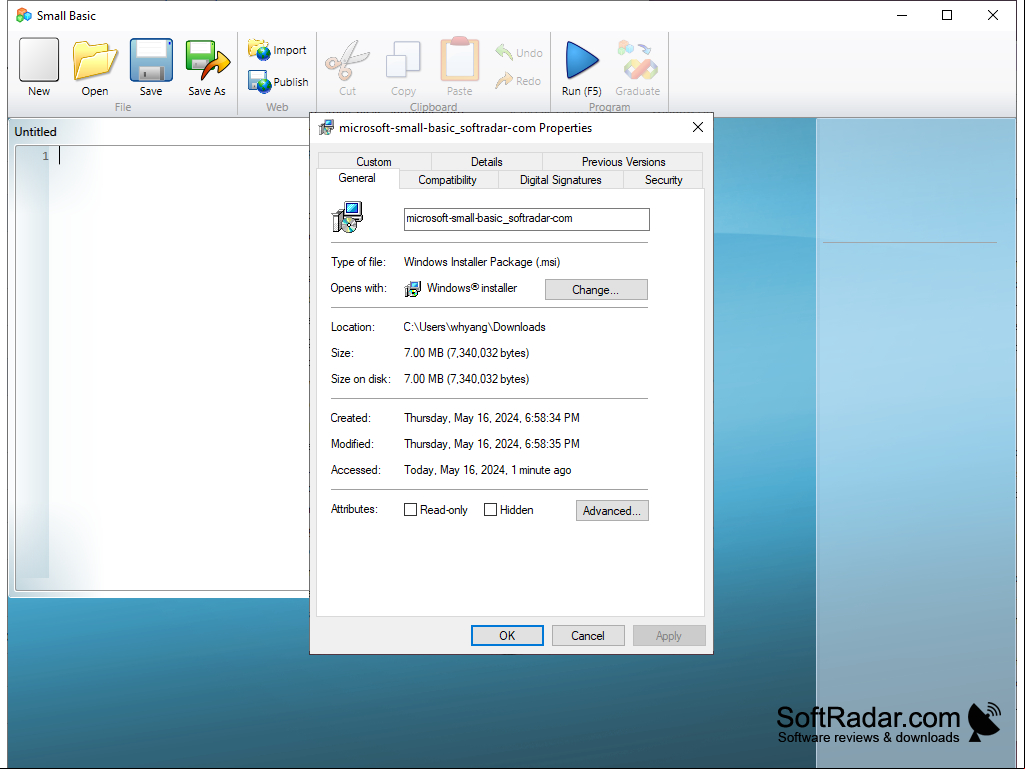Publish the program to the web

(x=278, y=82)
